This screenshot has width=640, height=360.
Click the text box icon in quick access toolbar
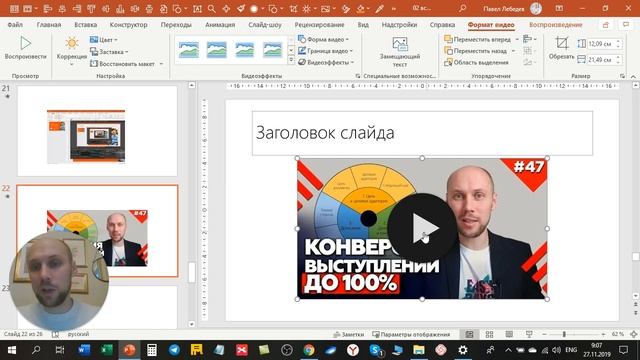(x=197, y=8)
